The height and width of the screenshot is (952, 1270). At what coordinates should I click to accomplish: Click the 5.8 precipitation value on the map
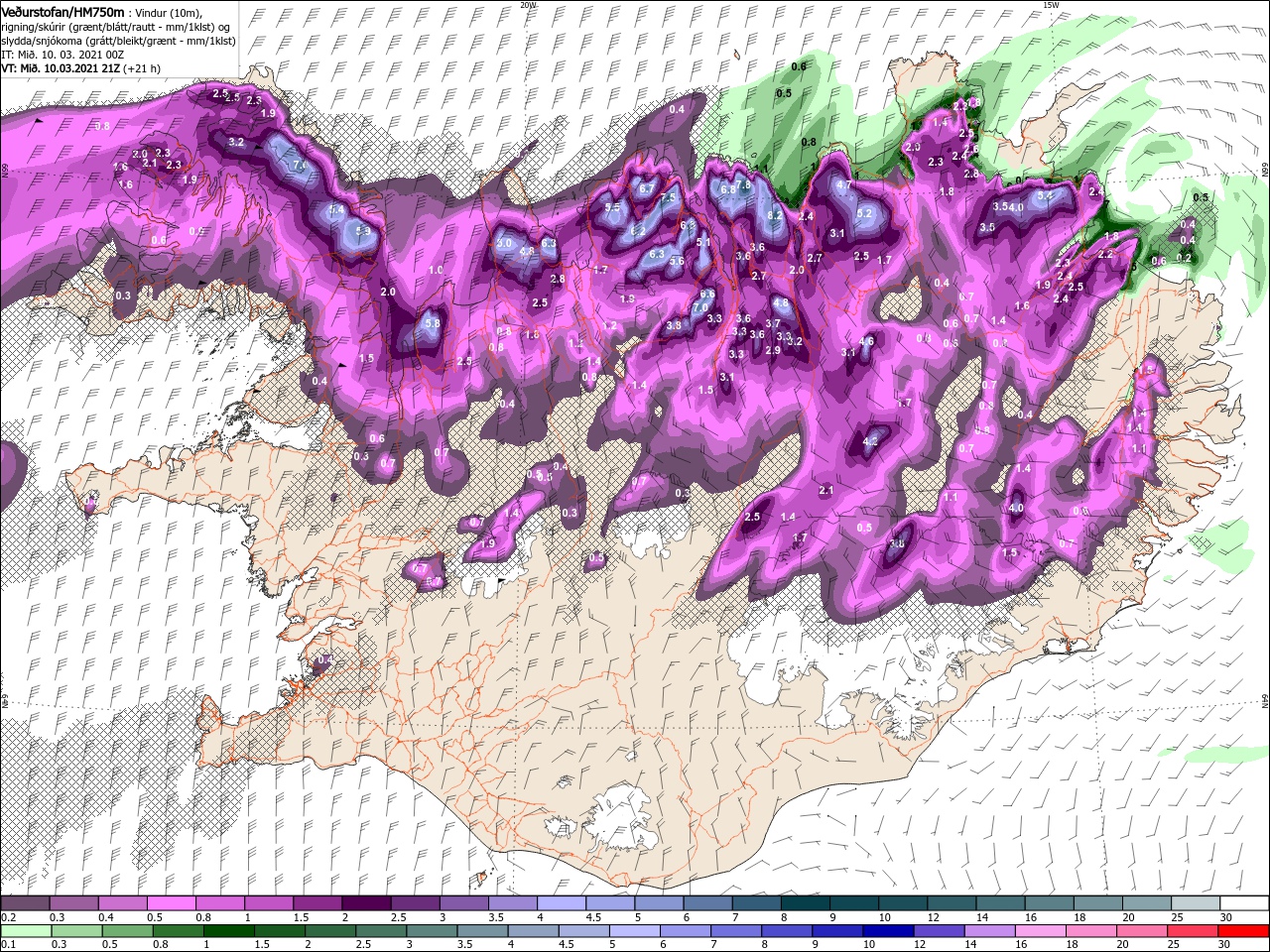(x=433, y=323)
